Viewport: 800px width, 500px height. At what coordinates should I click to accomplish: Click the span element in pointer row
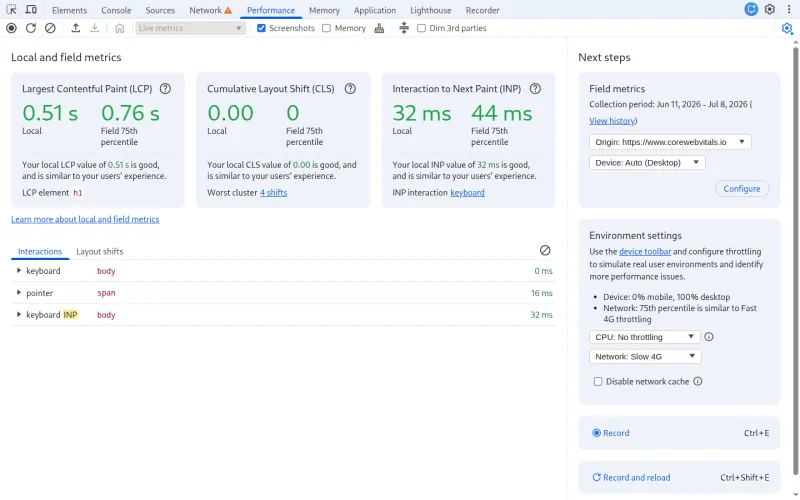pos(106,293)
